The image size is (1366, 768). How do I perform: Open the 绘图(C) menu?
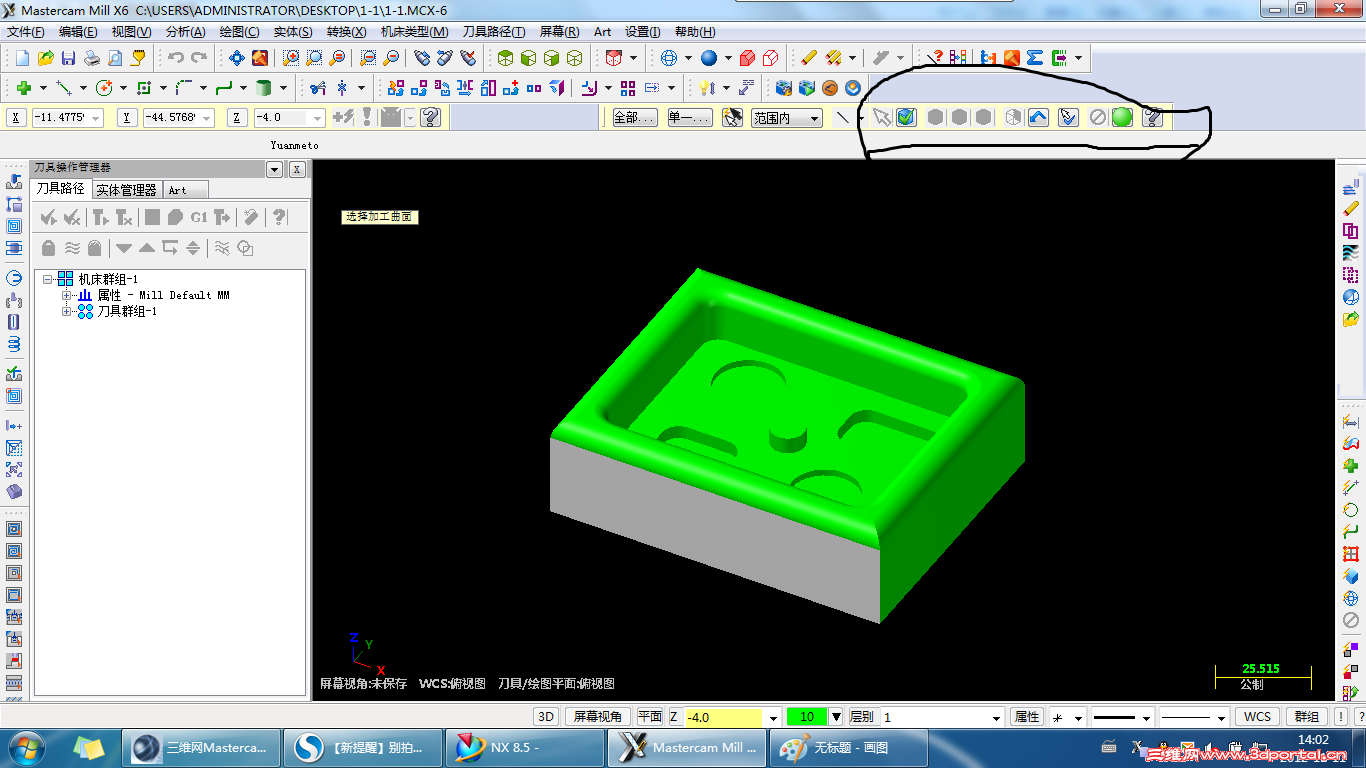[239, 32]
